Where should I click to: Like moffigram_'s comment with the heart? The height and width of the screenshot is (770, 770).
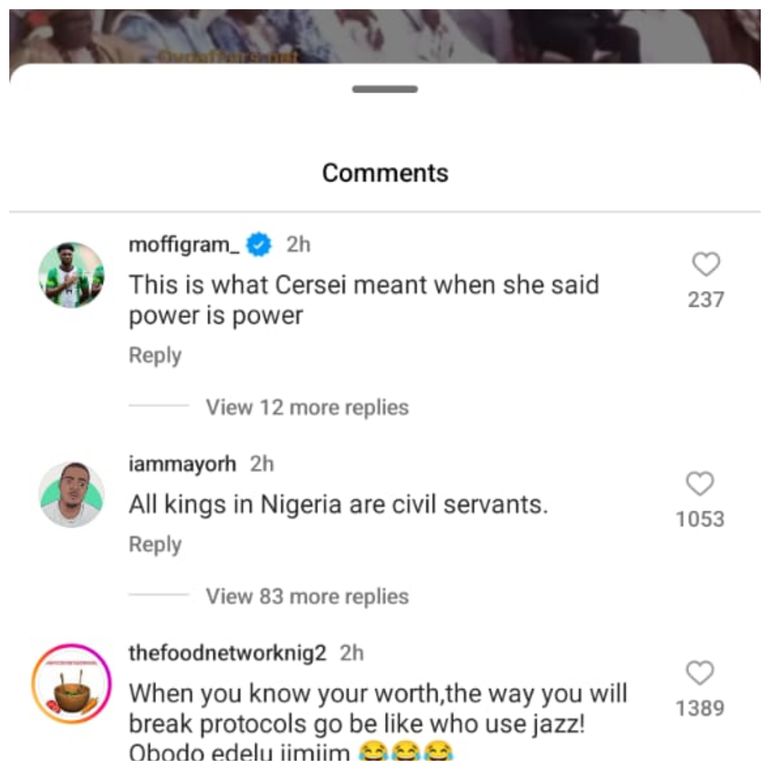tap(706, 265)
